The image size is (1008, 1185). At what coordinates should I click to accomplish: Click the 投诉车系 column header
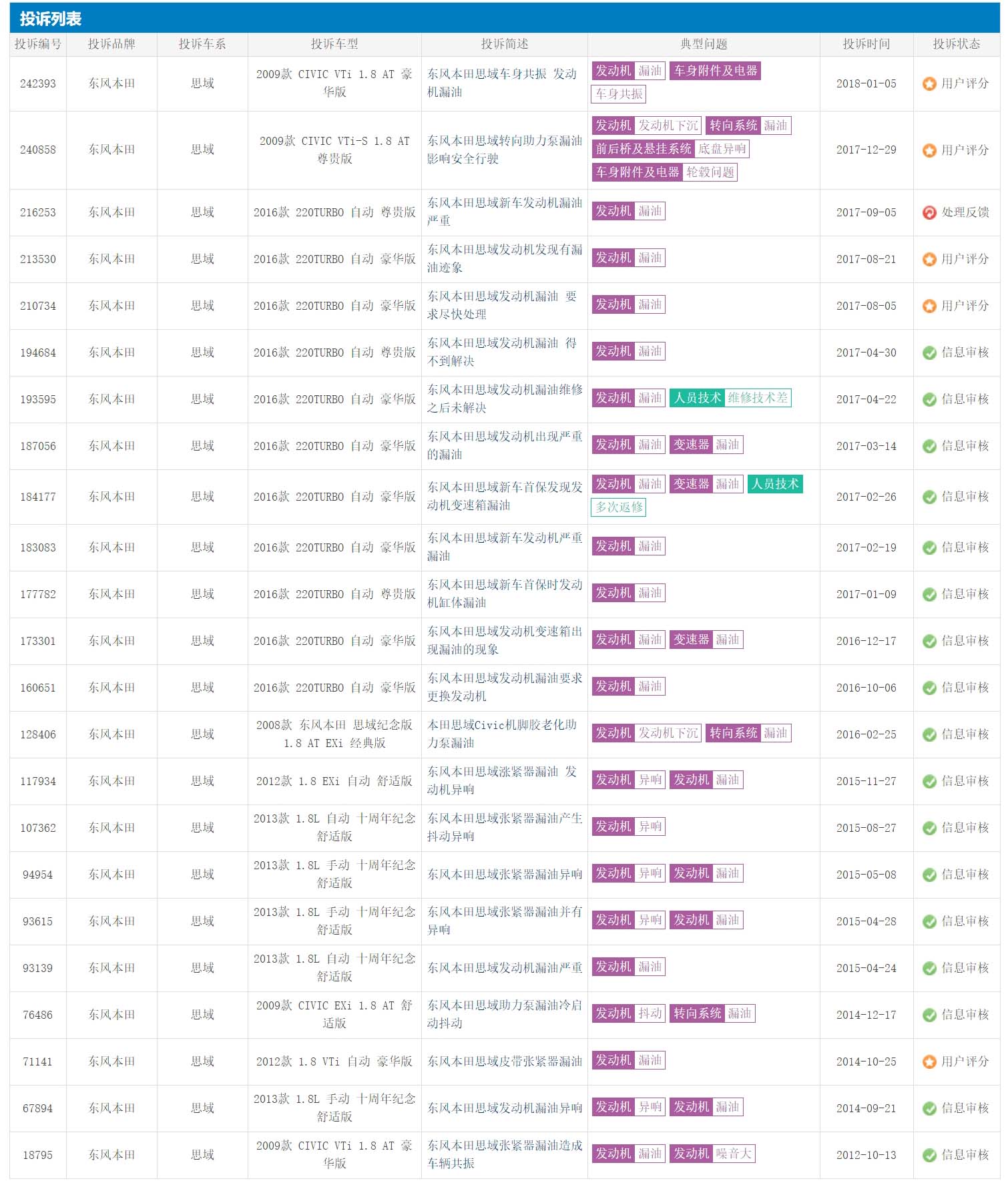tap(202, 45)
